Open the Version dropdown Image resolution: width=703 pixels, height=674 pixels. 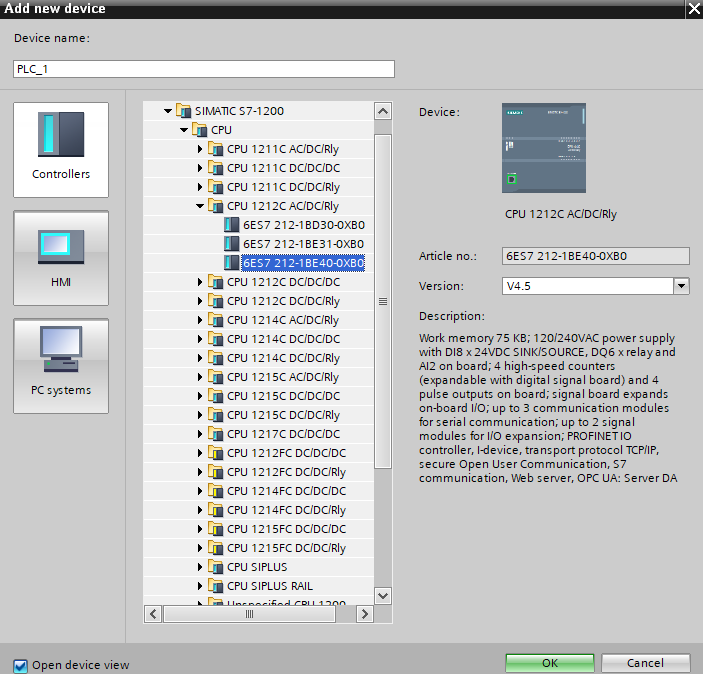point(681,286)
